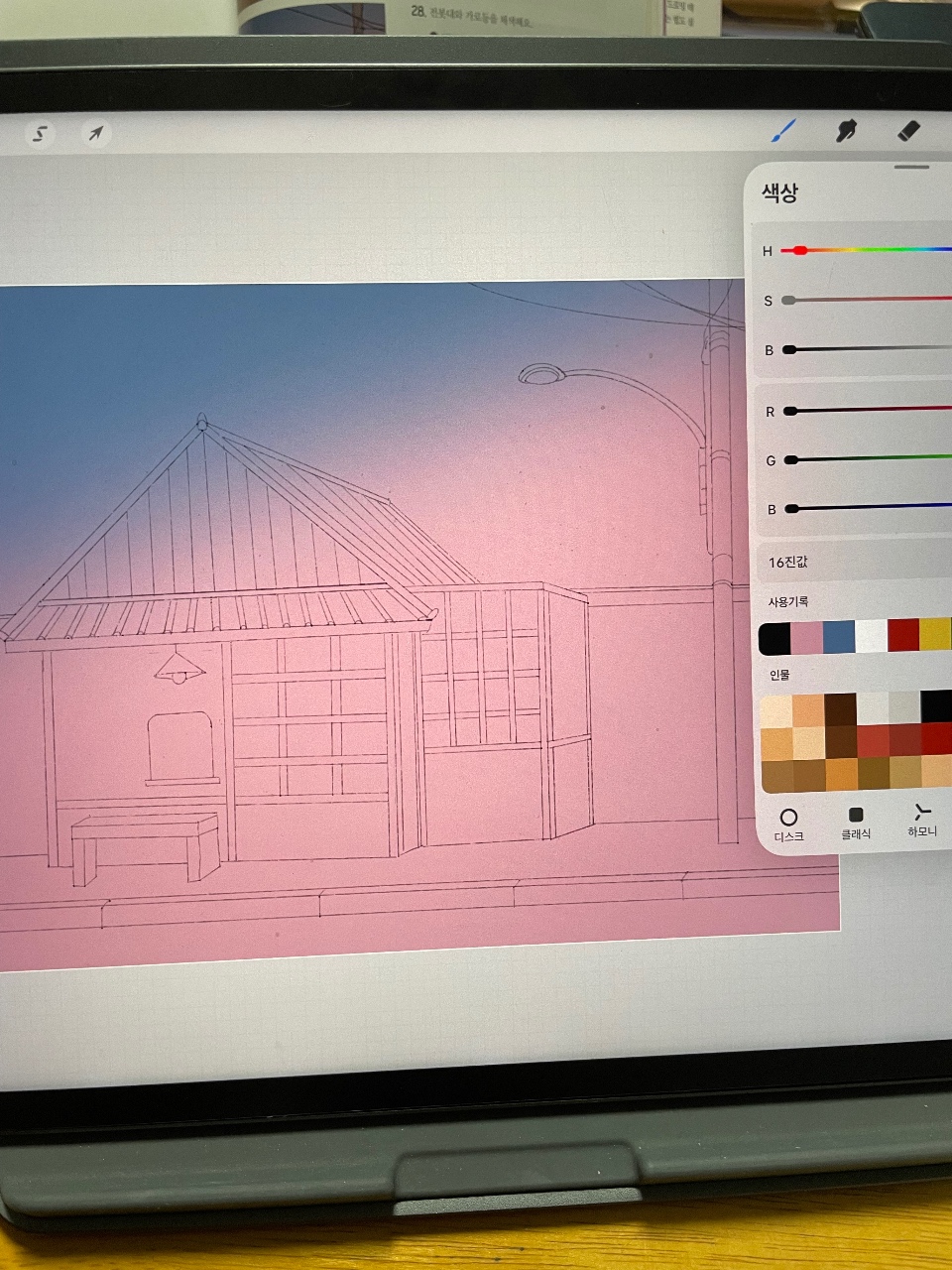Select the Brush tool

(784, 131)
